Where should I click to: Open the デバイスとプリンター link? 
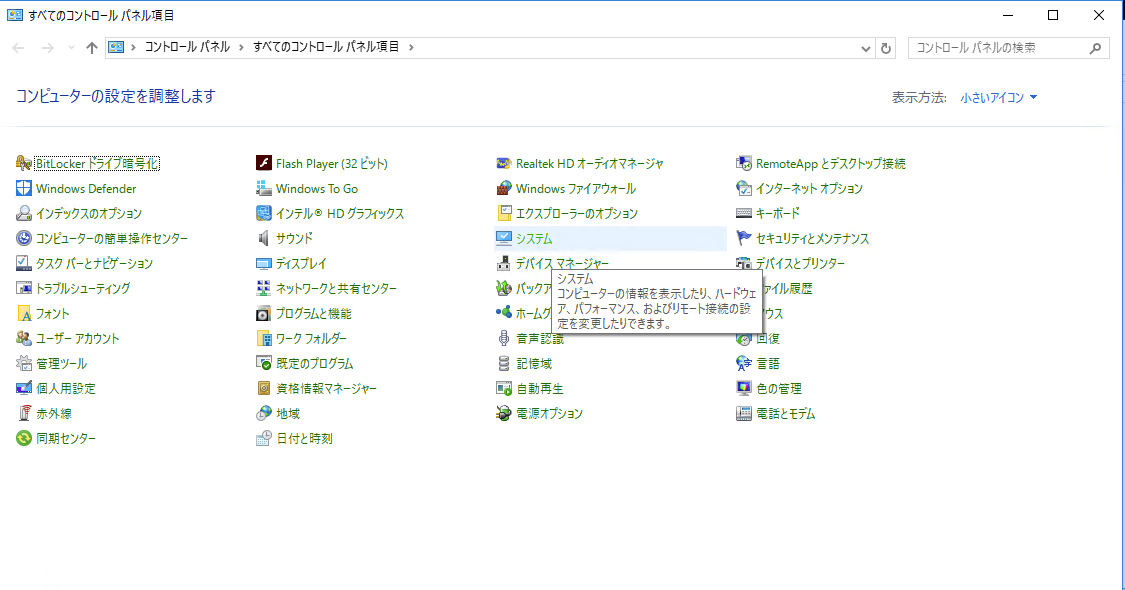pos(800,263)
